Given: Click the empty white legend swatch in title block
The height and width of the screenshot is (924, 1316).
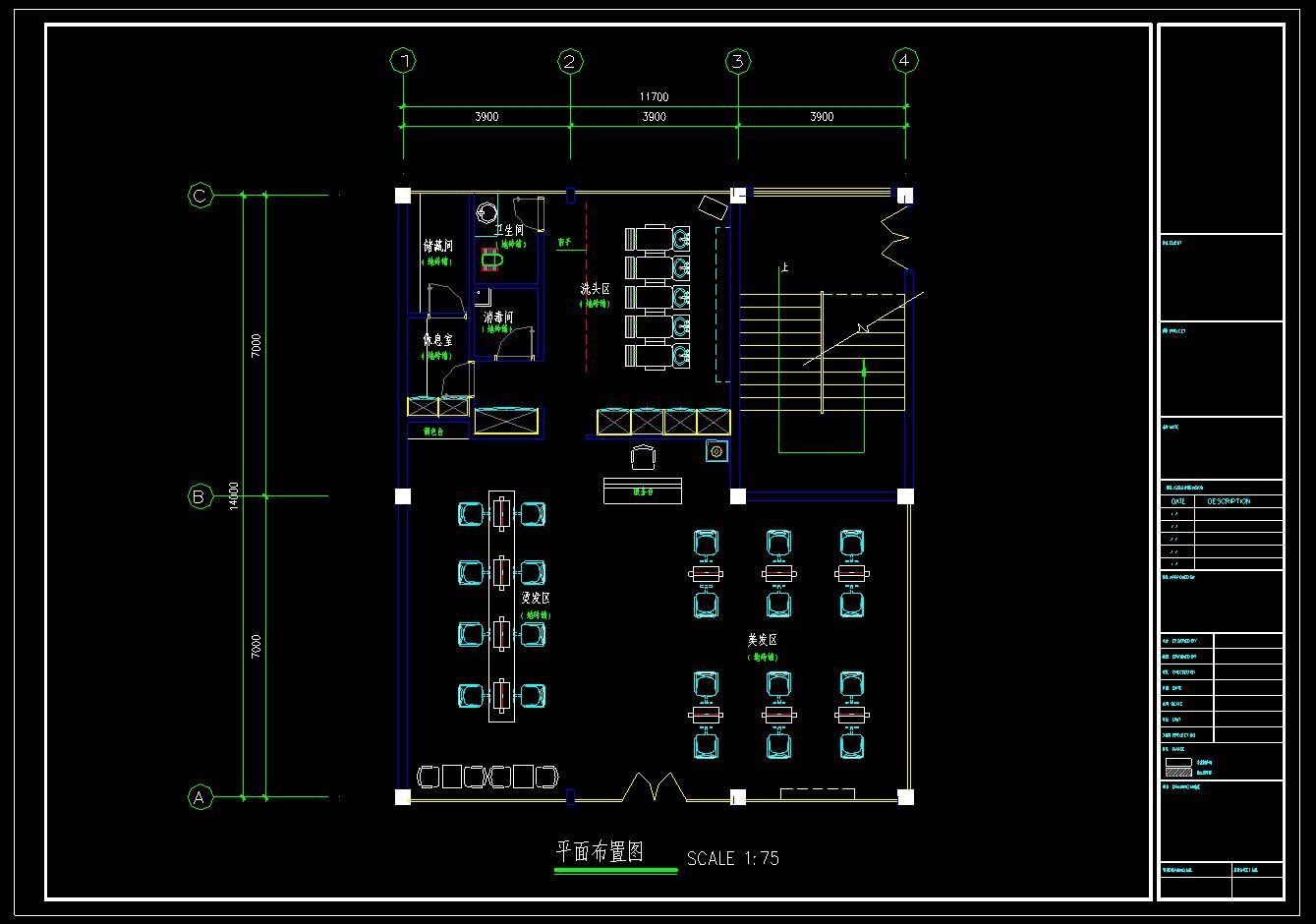Looking at the screenshot, I should click(x=1177, y=762).
